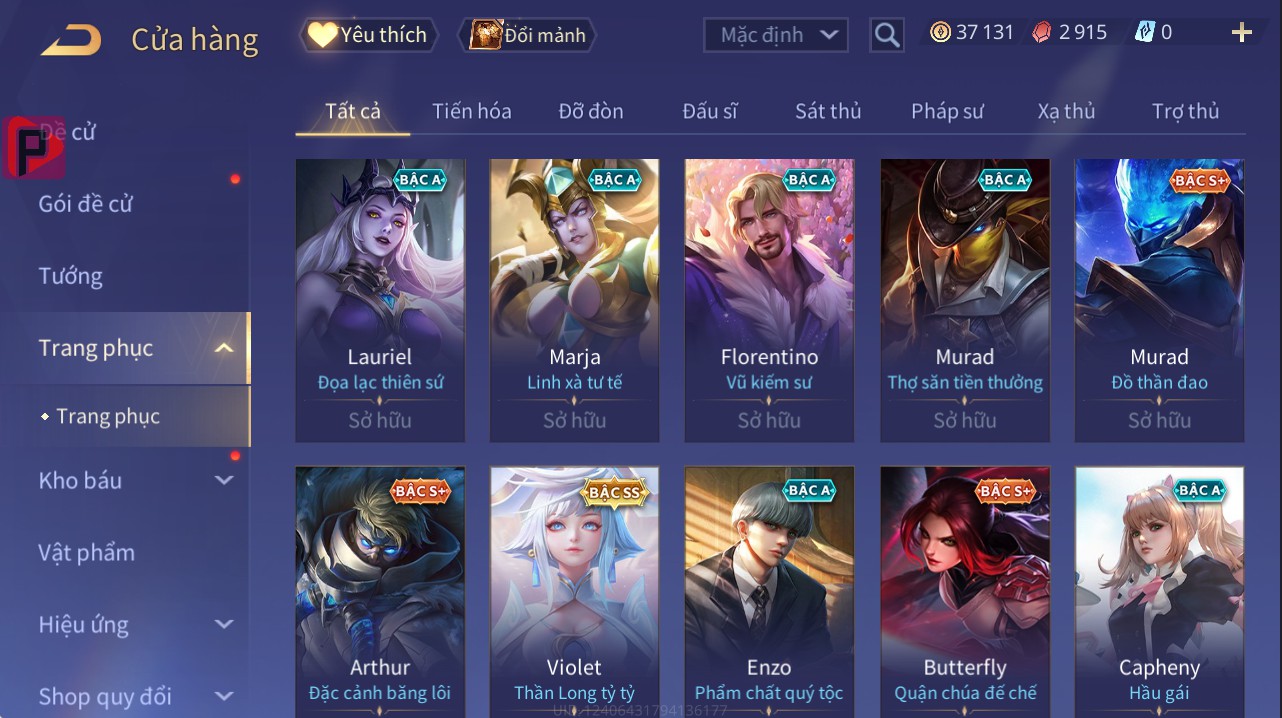Open Đổi mảnh chest button
The height and width of the screenshot is (718, 1282).
click(527, 35)
